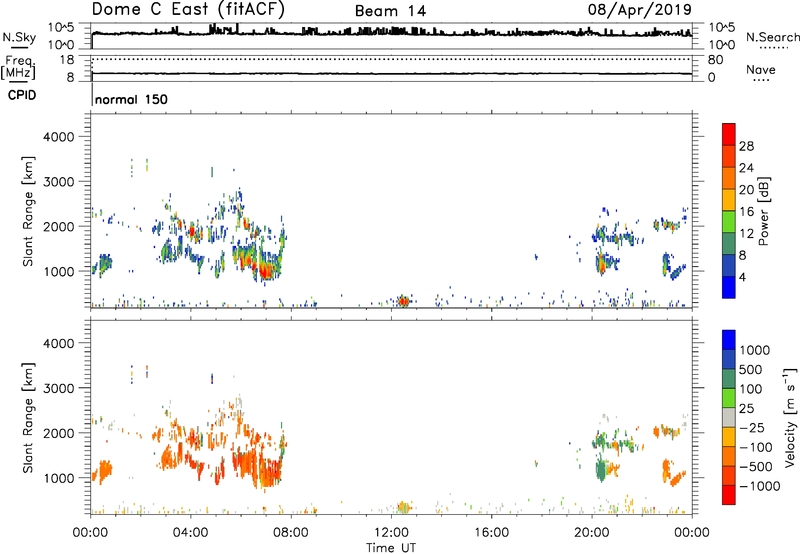This screenshot has height=554, width=800.
Task: Click the 18 tick on frequency axis
Action: point(67,60)
